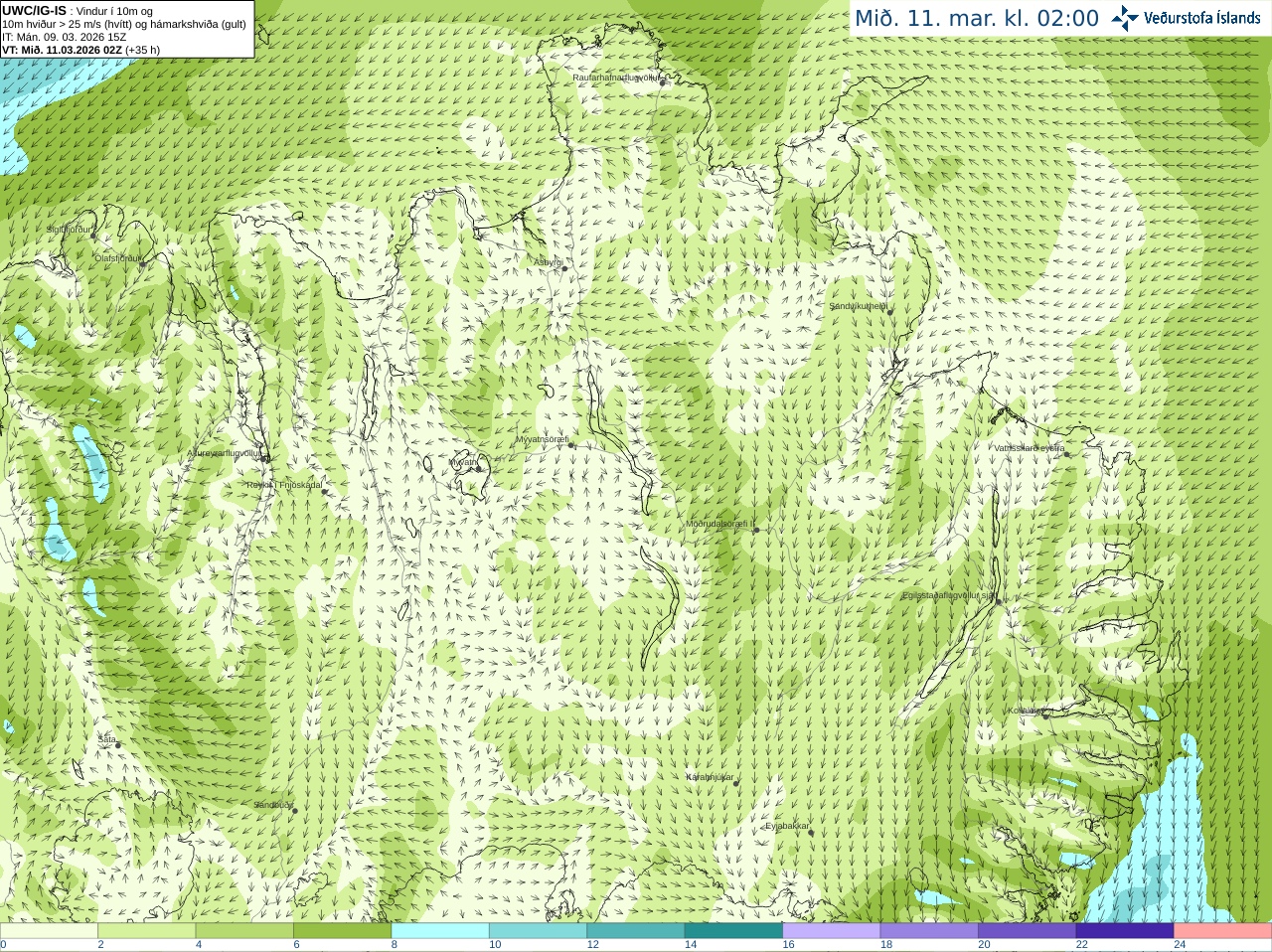
Task: Pick the Sandvíkurheiði station marker
Action: [x=889, y=312]
